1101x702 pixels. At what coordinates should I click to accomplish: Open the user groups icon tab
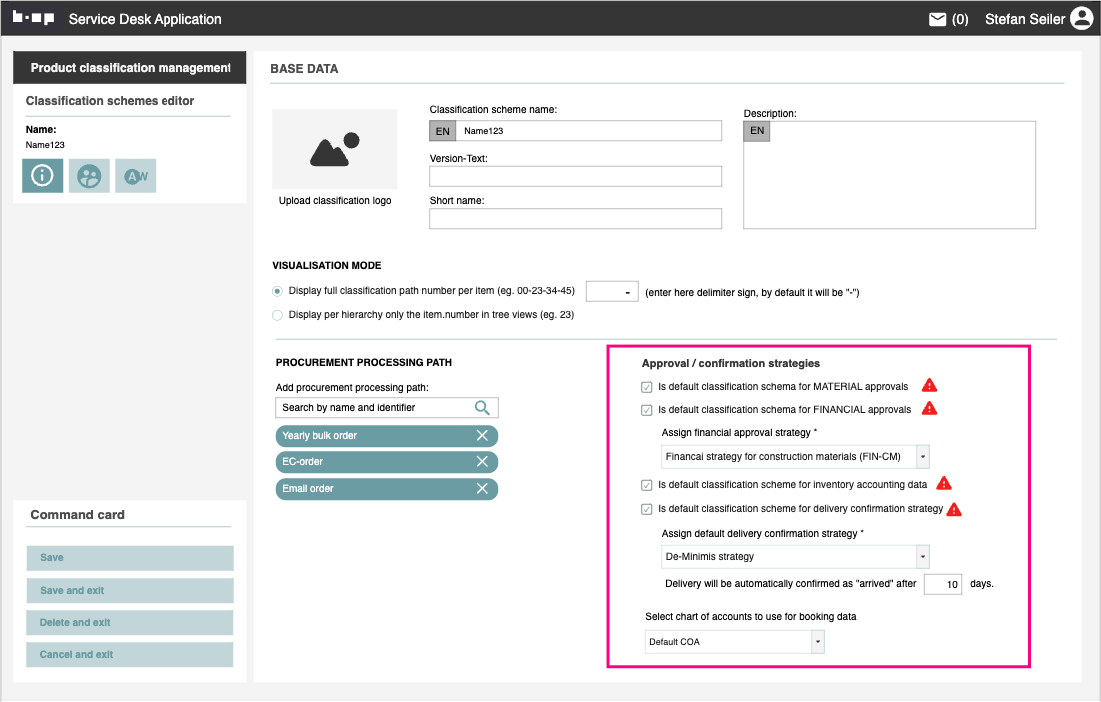coord(89,176)
